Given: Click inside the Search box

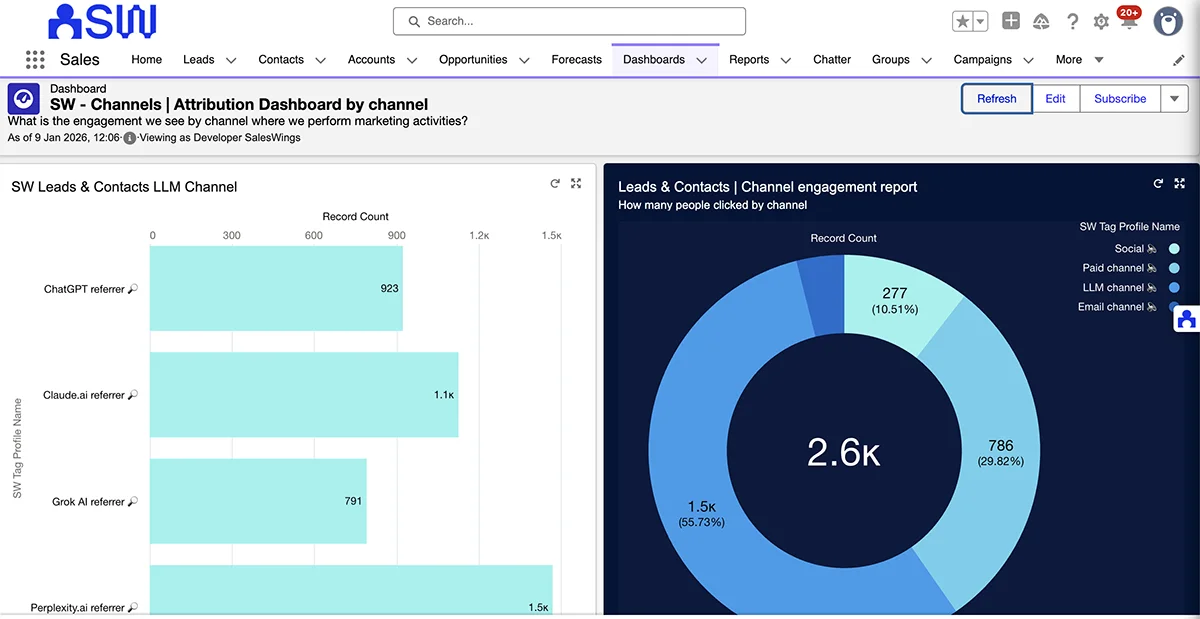Looking at the screenshot, I should (570, 21).
